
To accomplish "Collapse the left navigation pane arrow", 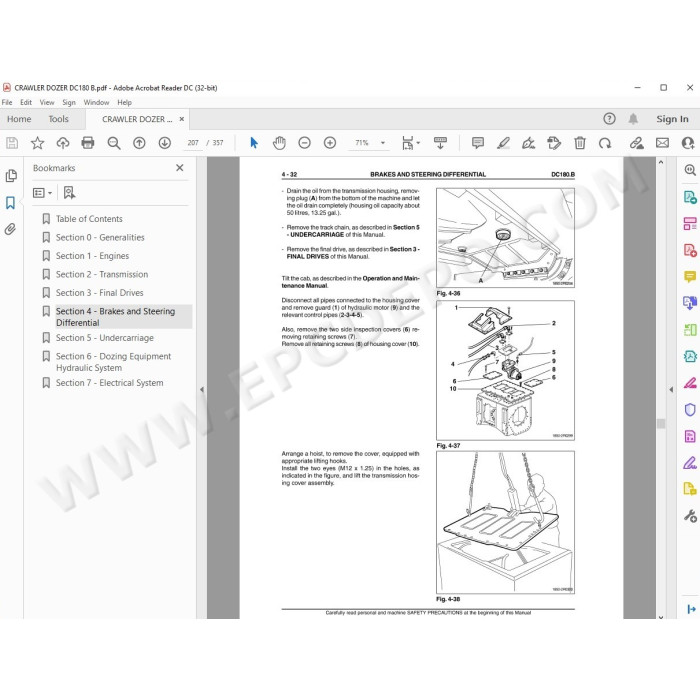I will click(x=202, y=389).
